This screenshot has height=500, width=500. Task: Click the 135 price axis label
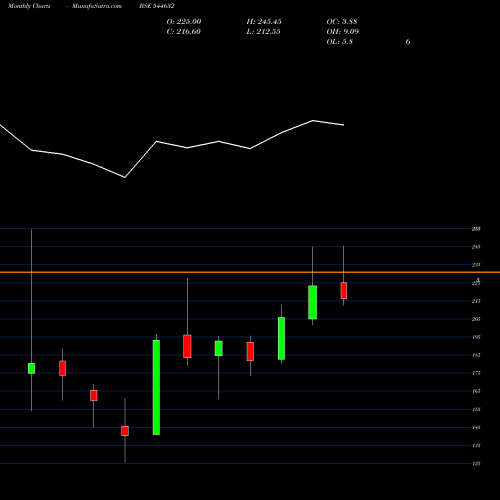click(476, 445)
